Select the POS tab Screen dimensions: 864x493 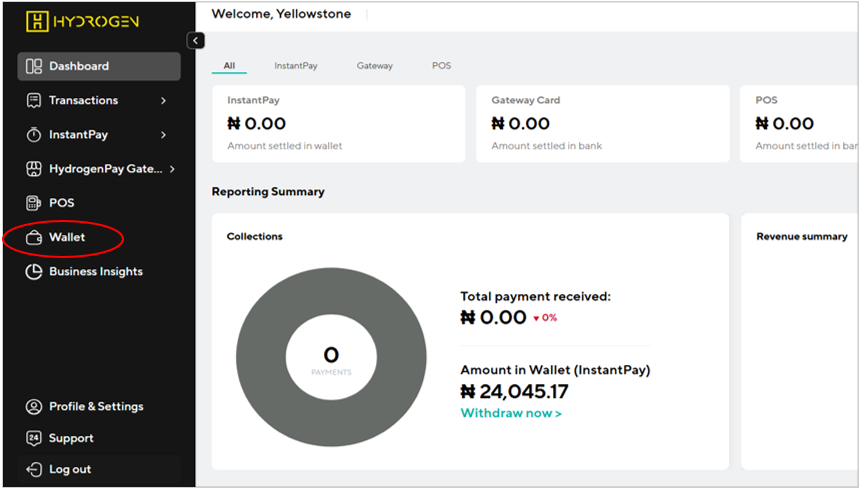pyautogui.click(x=441, y=66)
